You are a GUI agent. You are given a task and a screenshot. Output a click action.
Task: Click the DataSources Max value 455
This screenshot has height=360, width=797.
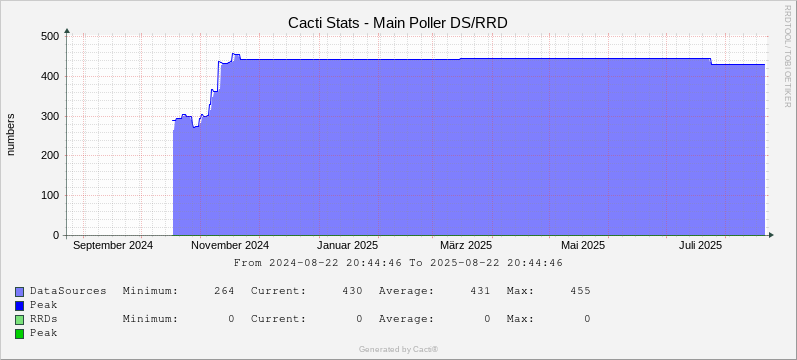(x=580, y=291)
